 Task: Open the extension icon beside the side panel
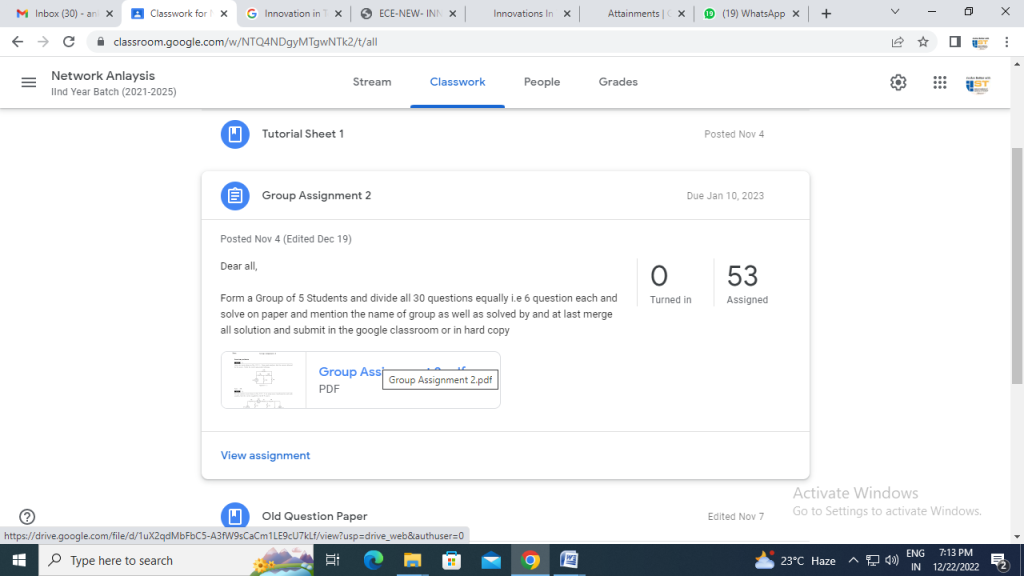pyautogui.click(x=980, y=42)
